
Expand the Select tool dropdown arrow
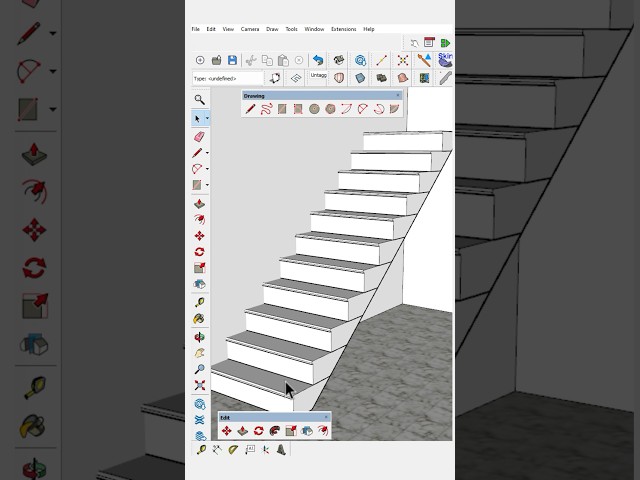point(207,118)
